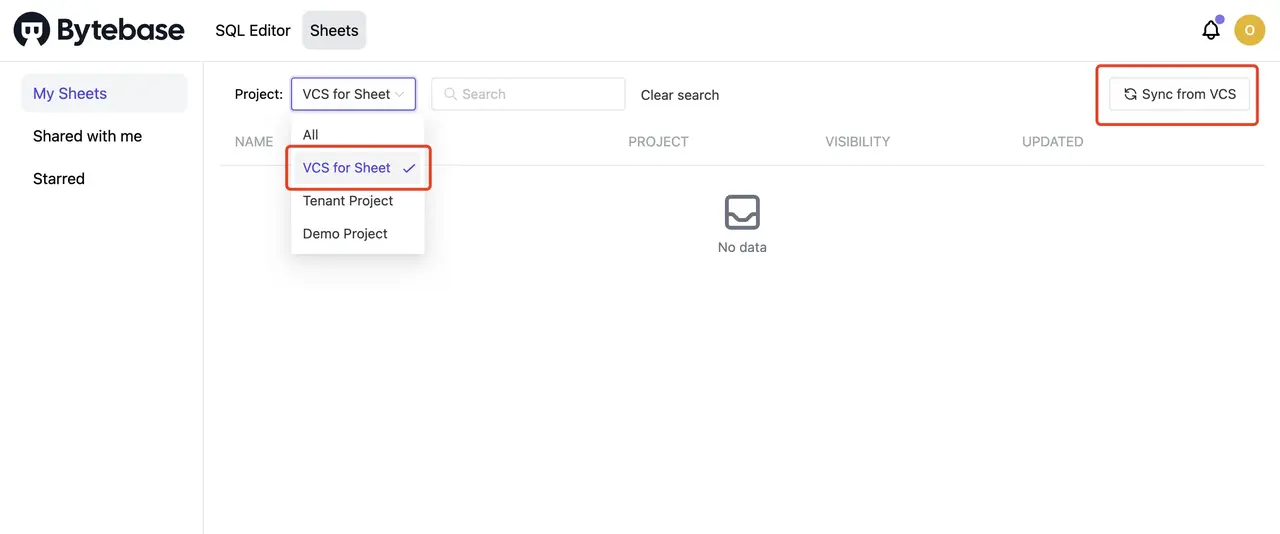View Starred sheets
1280x534 pixels.
59,179
